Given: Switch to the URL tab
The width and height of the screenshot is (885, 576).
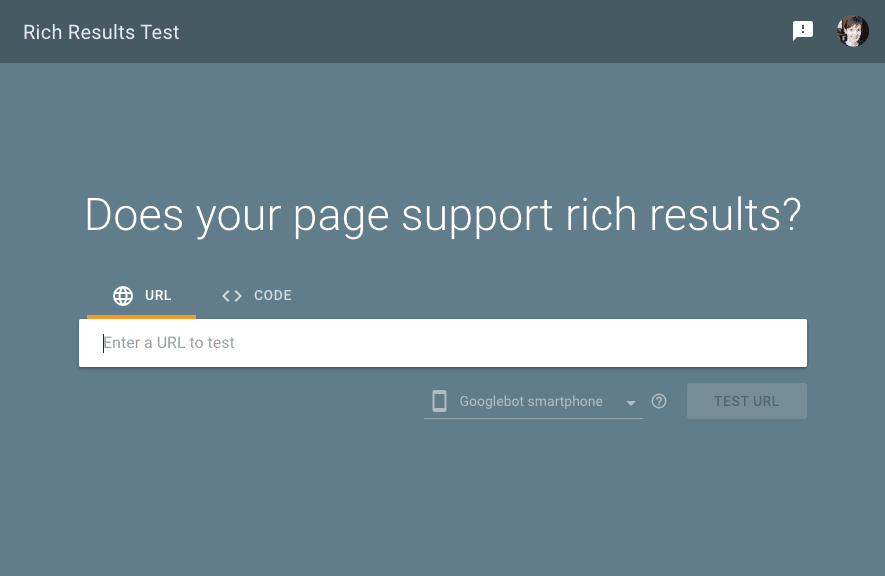Looking at the screenshot, I should [141, 296].
